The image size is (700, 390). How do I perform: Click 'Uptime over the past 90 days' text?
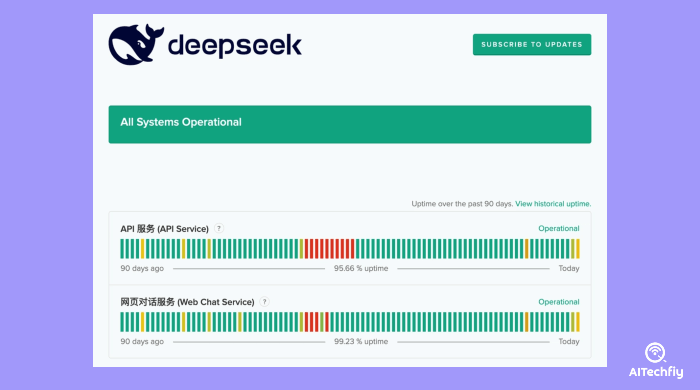[x=462, y=204]
